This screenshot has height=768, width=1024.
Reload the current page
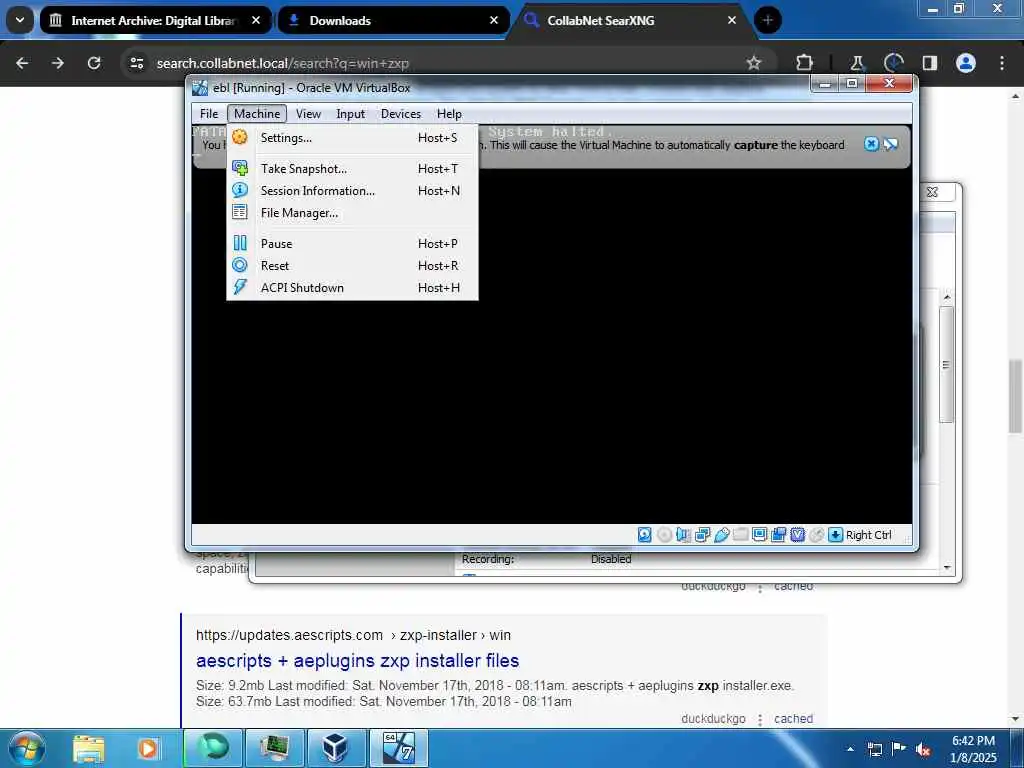[93, 63]
